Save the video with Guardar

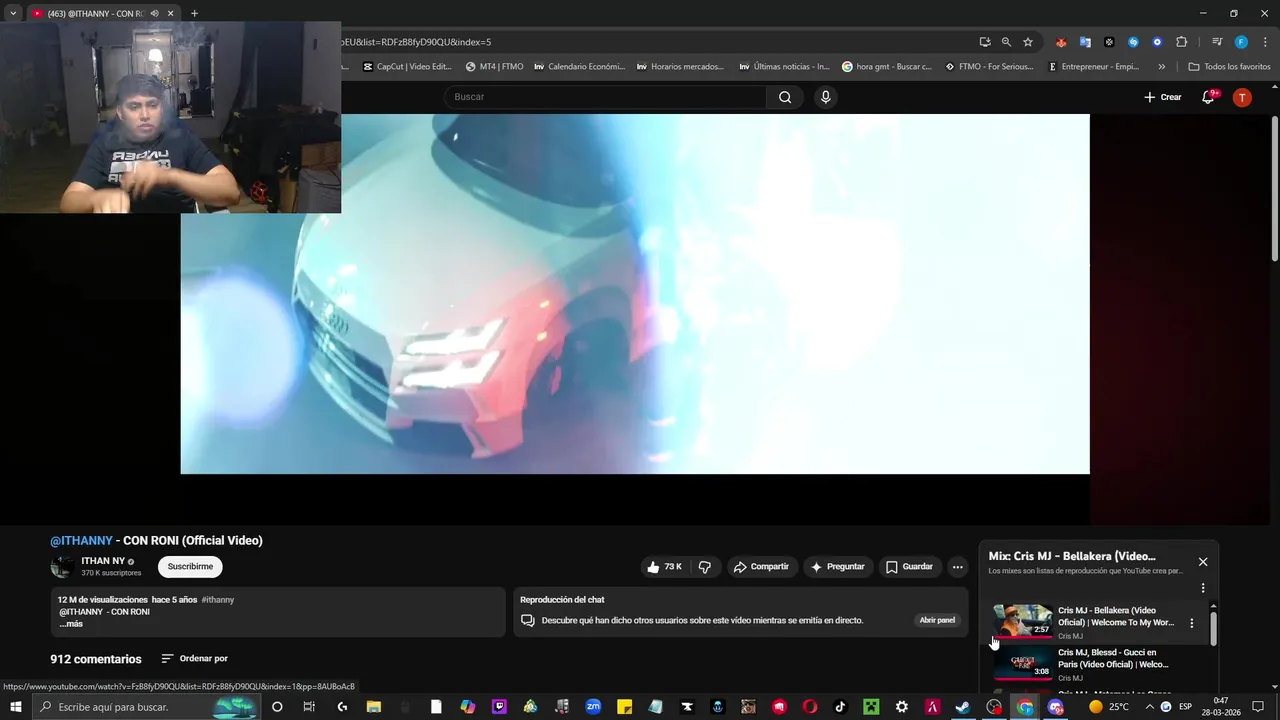[x=910, y=567]
